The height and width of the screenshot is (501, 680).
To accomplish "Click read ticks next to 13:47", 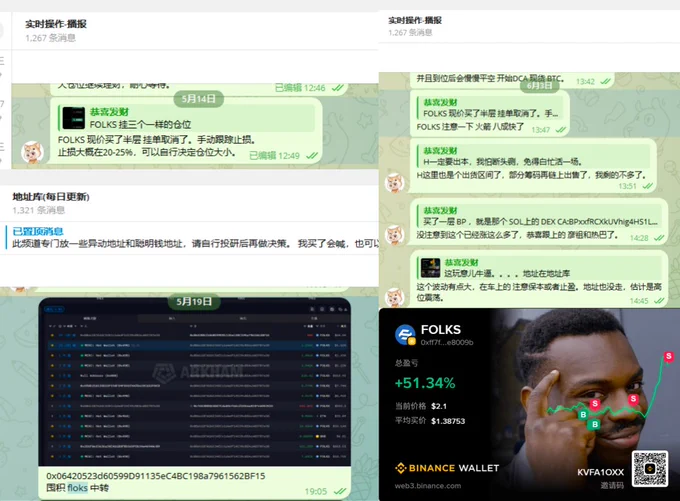I will tap(560, 129).
